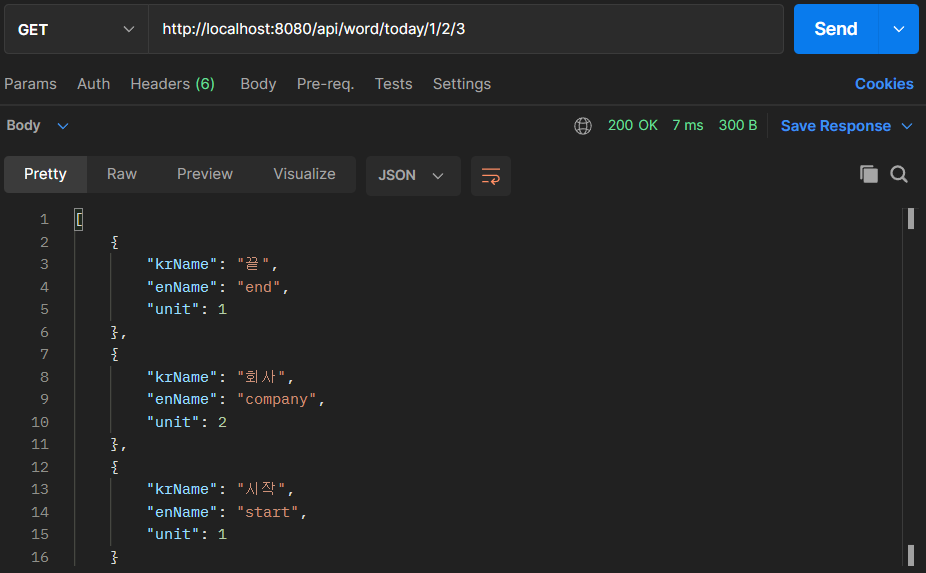Select the Preview view tab
The image size is (926, 573).
tap(205, 174)
